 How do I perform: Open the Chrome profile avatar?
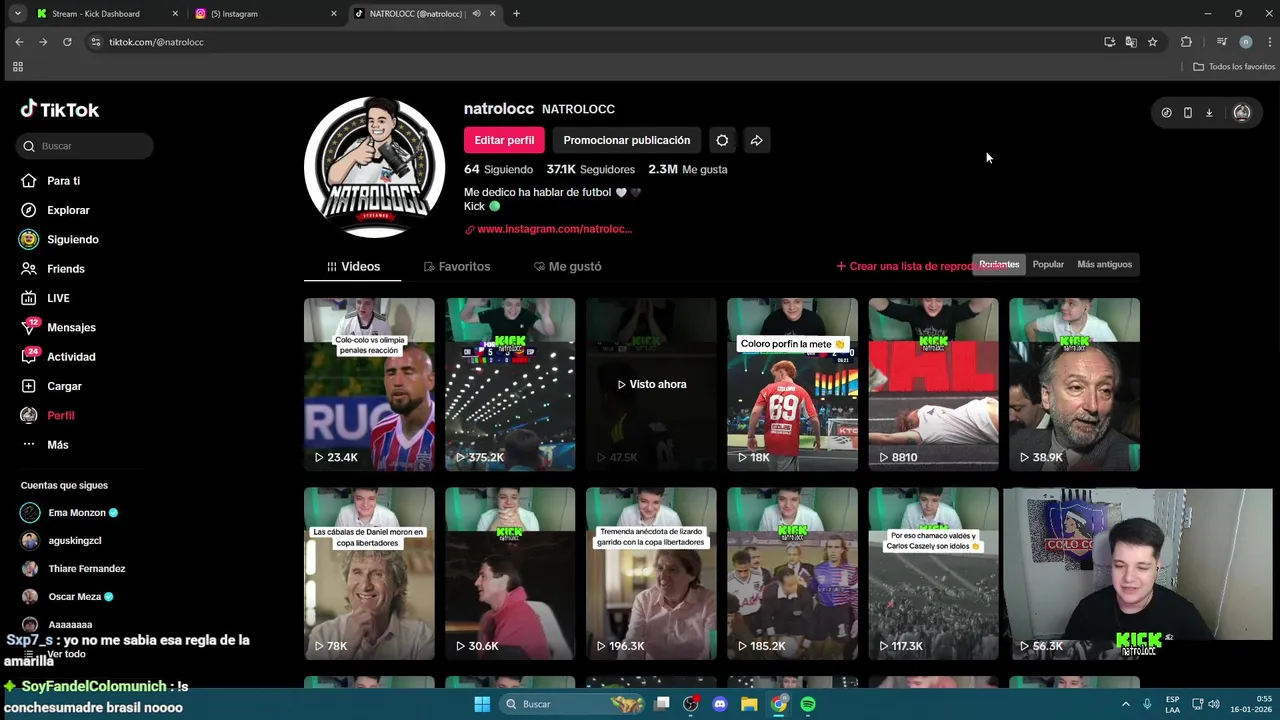point(1245,42)
